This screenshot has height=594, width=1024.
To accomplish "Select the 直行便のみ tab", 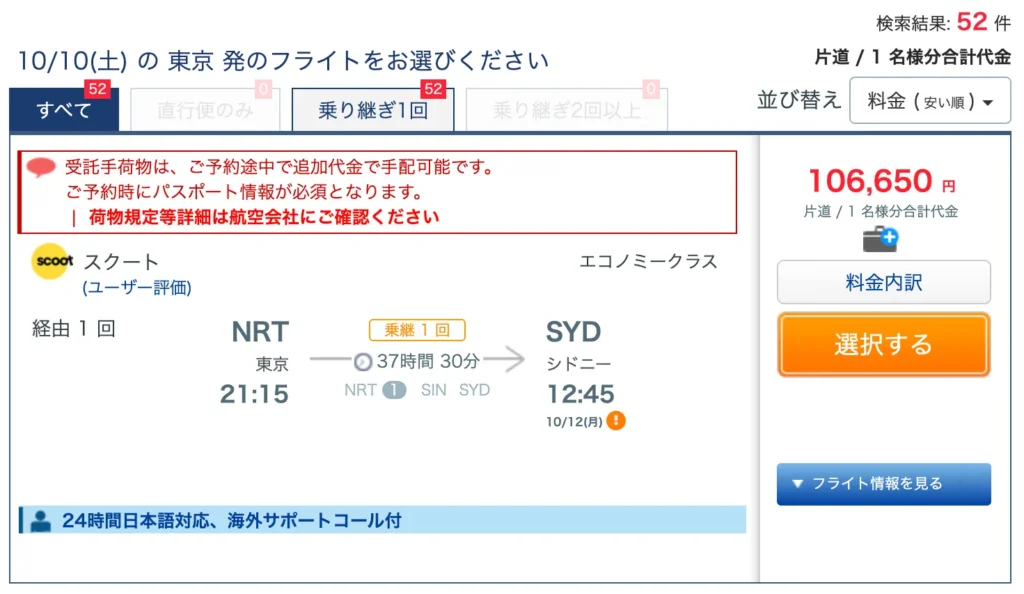I will coord(205,110).
